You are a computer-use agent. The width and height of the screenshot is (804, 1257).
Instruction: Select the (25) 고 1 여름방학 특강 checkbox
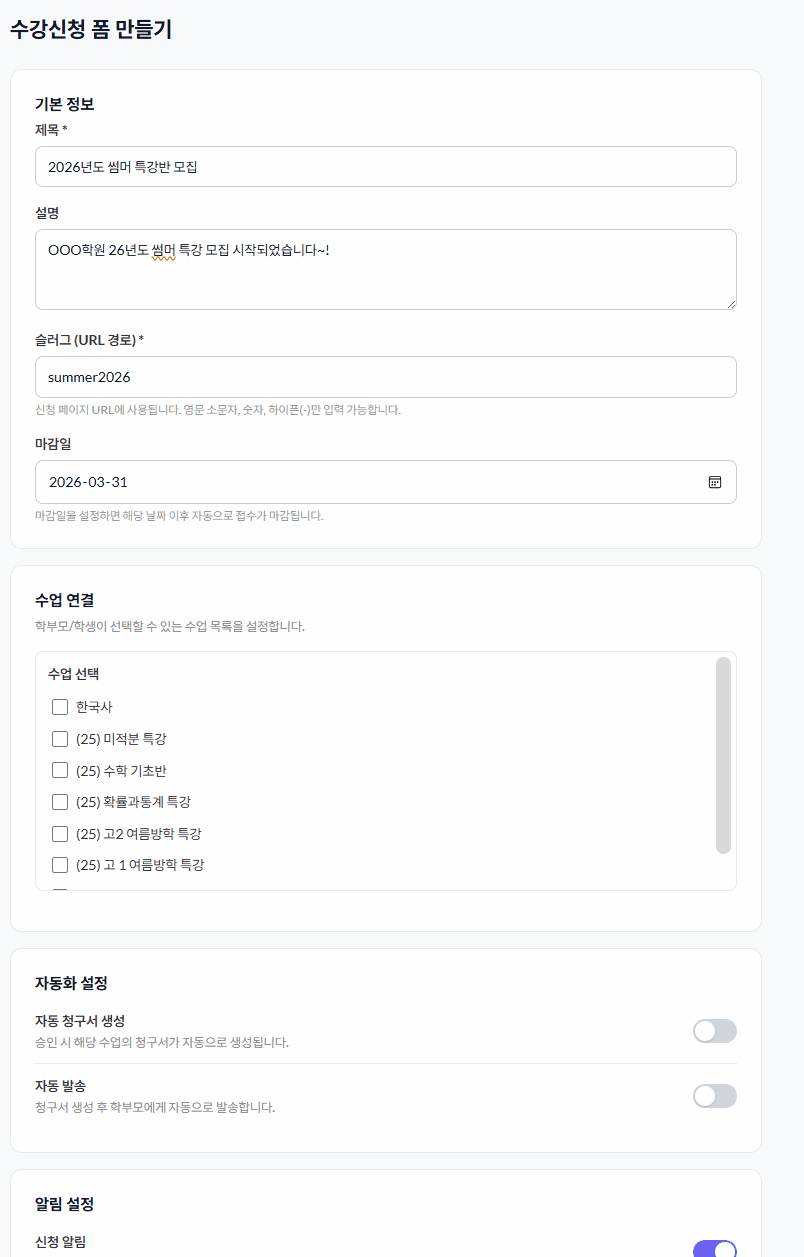pos(60,865)
